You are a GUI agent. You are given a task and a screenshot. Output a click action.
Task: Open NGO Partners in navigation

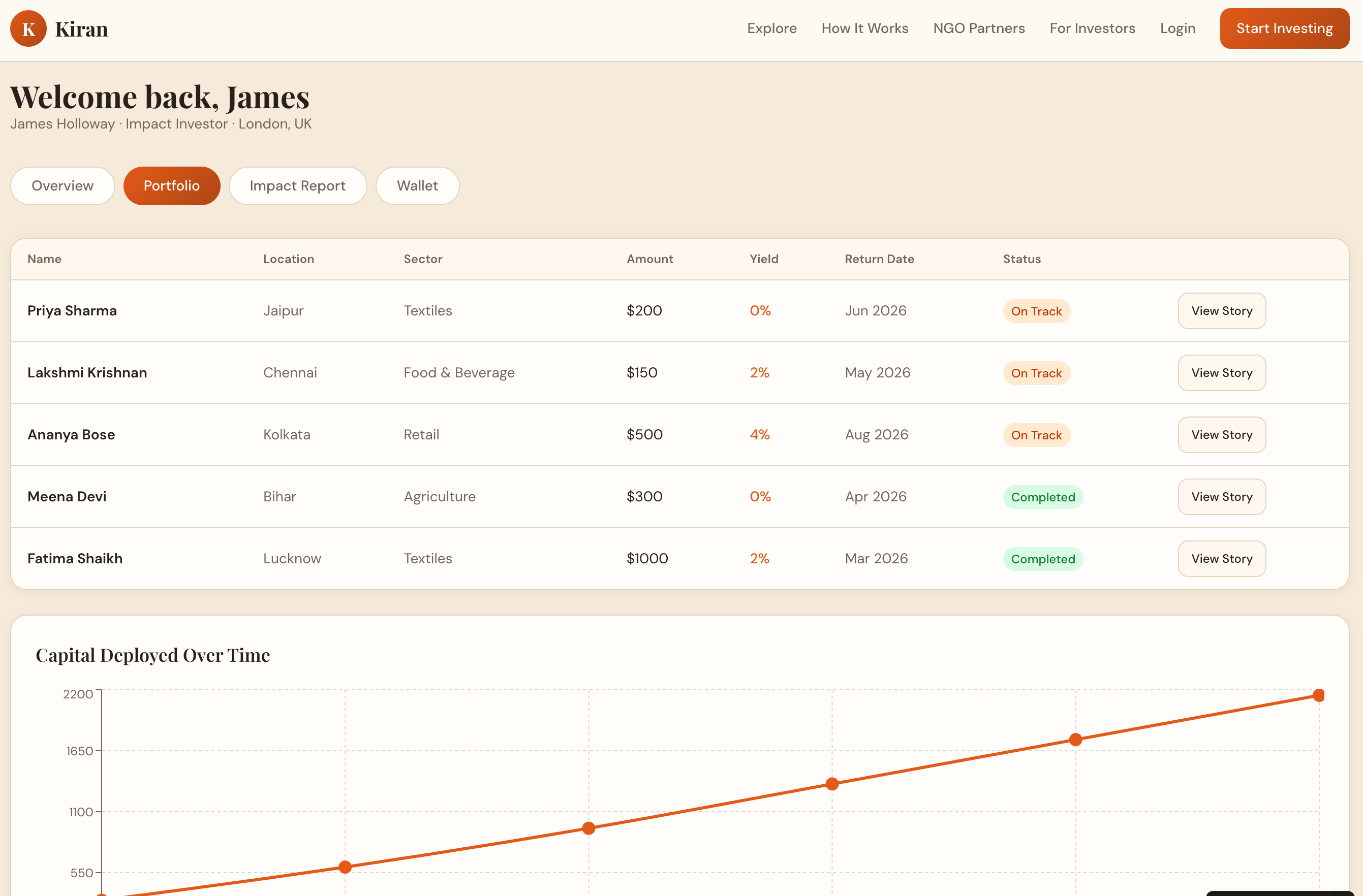(x=978, y=28)
